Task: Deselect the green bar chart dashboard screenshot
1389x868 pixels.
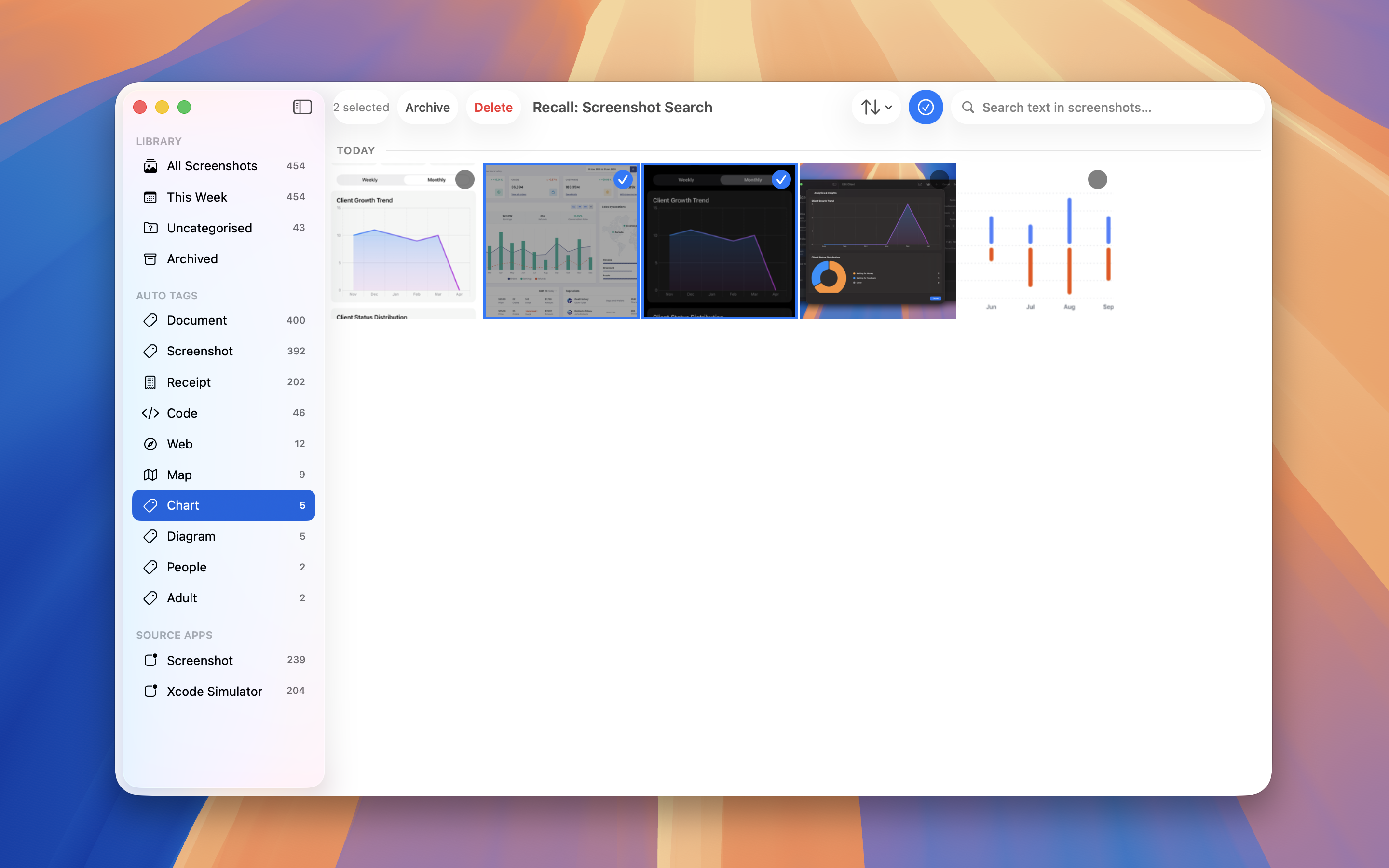Action: (x=623, y=179)
